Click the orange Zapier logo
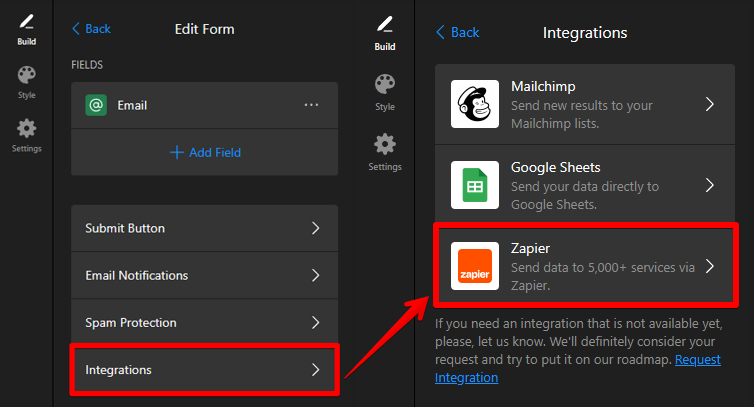Viewport: 754px width, 407px height. [475, 266]
